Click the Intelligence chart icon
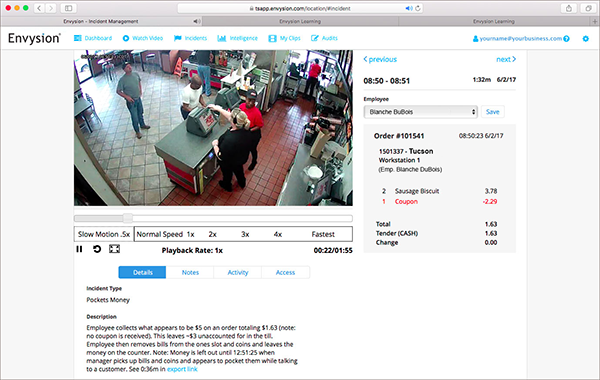 [x=222, y=38]
